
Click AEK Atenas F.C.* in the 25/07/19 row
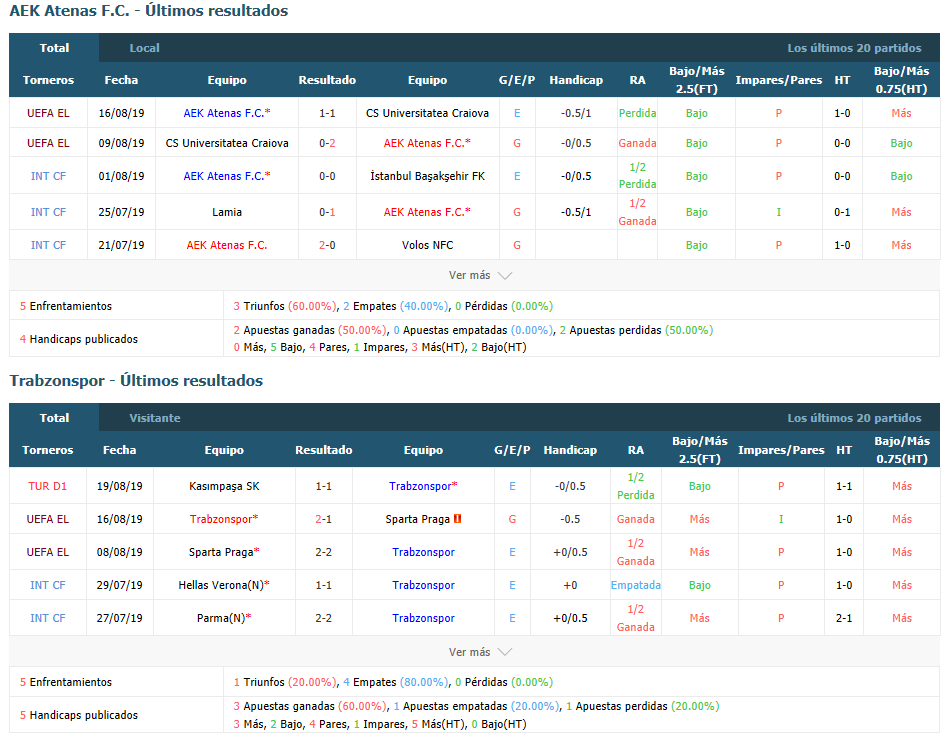click(427, 212)
